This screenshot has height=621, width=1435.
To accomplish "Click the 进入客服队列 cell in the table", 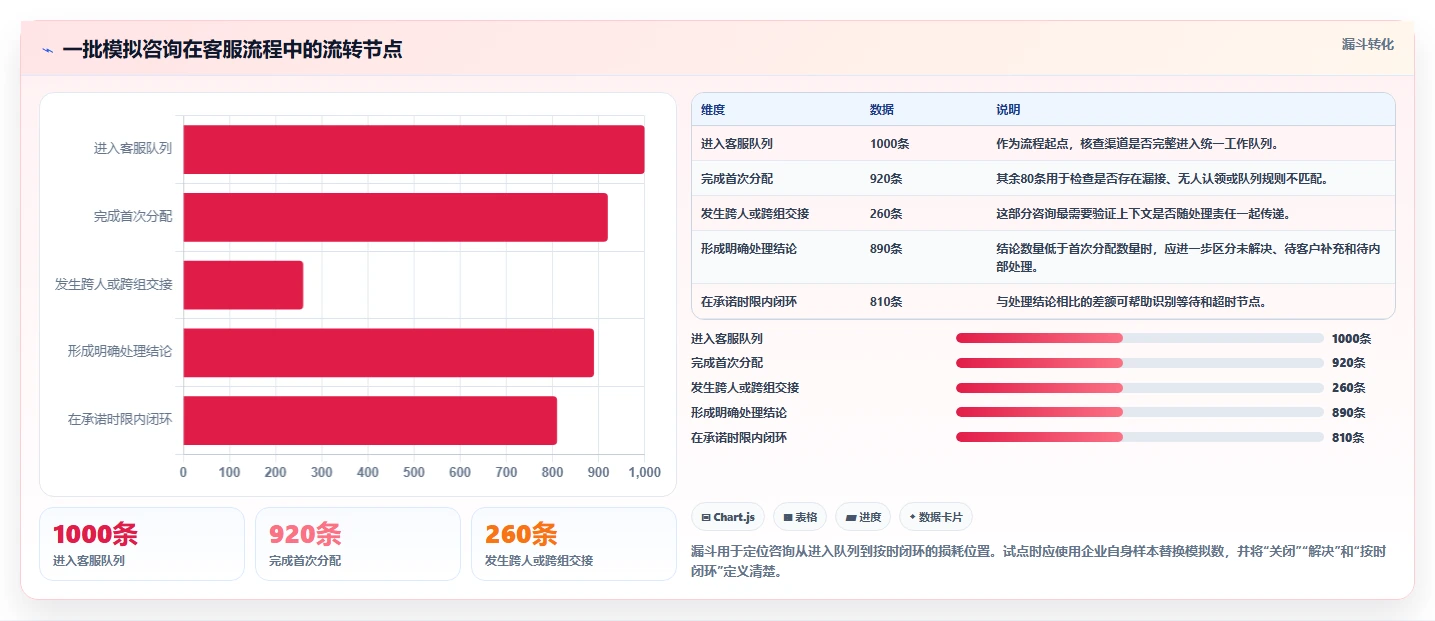I will [737, 143].
